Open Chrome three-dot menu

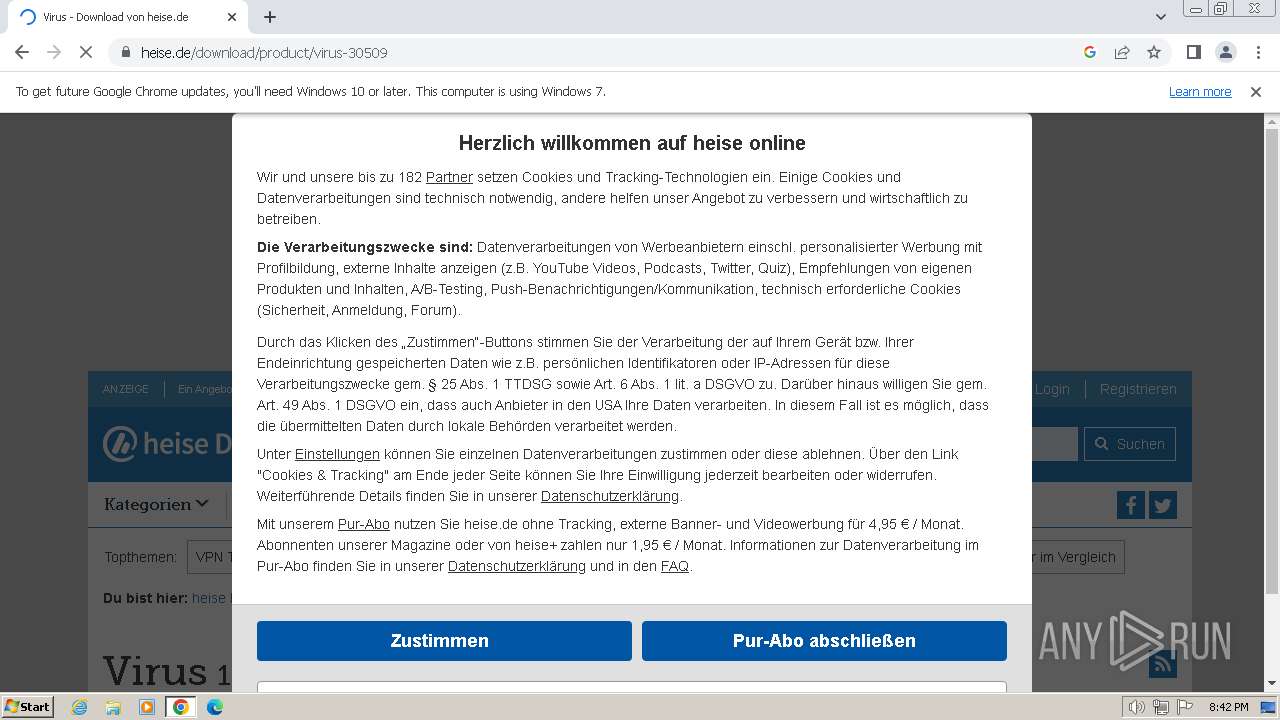[x=1258, y=52]
